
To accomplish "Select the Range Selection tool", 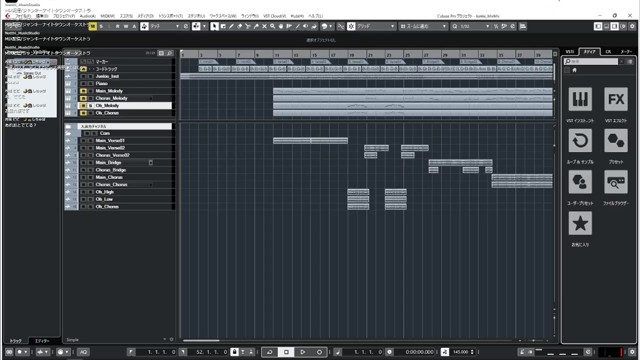I will [223, 26].
